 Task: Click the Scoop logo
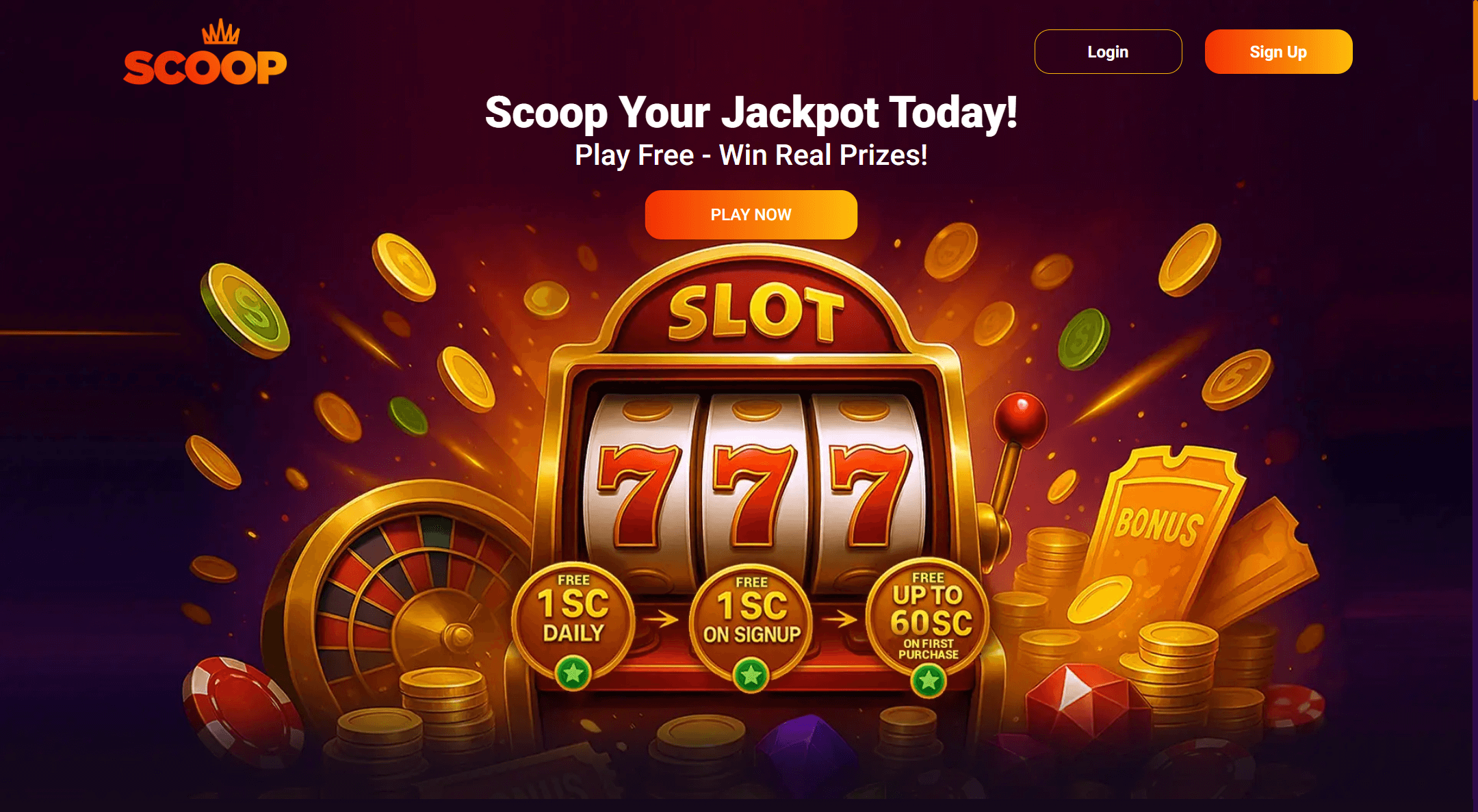205,53
